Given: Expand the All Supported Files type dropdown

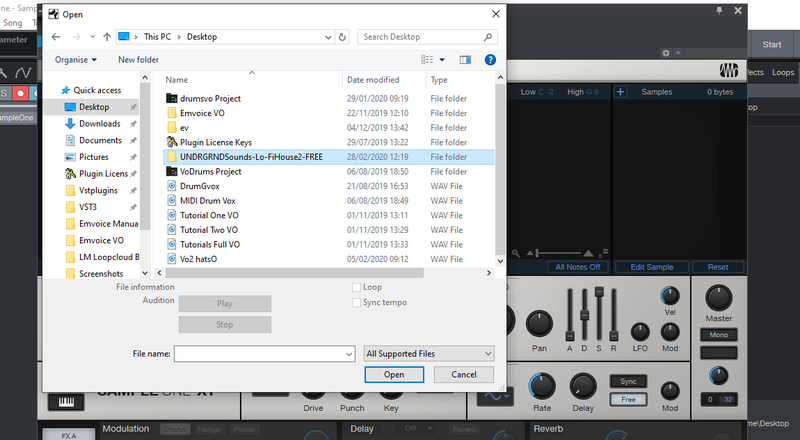Looking at the screenshot, I should [488, 354].
